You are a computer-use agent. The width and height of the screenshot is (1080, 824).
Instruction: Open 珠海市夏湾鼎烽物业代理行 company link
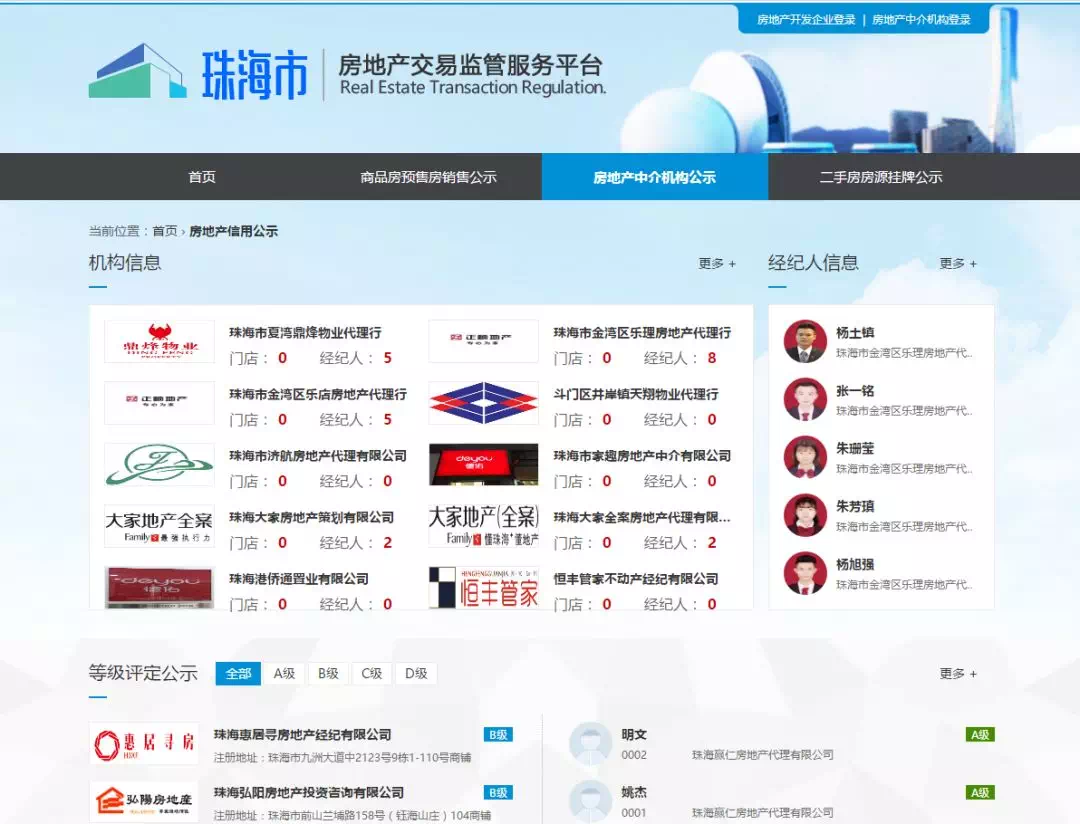click(x=305, y=333)
